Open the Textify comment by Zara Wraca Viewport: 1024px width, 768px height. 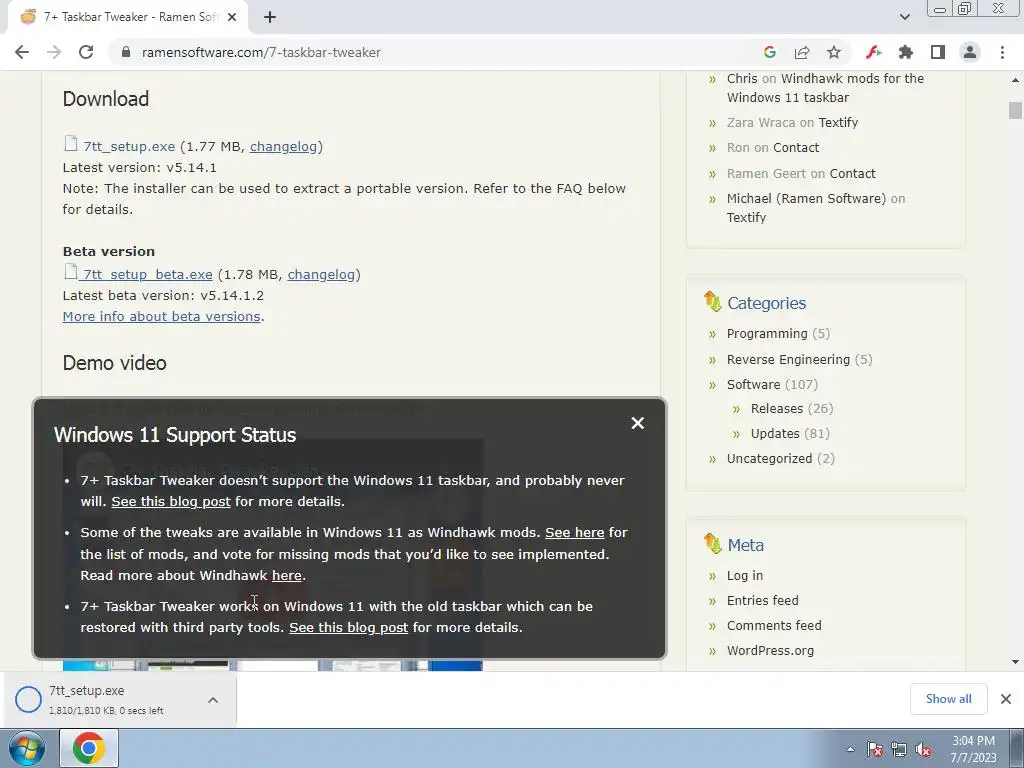(838, 122)
